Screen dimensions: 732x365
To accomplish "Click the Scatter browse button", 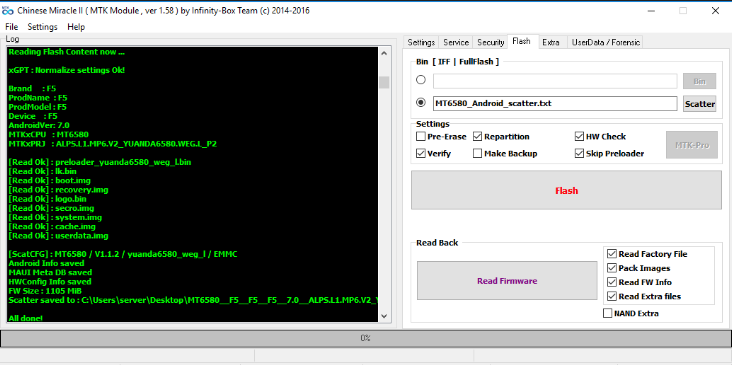I will 699,104.
